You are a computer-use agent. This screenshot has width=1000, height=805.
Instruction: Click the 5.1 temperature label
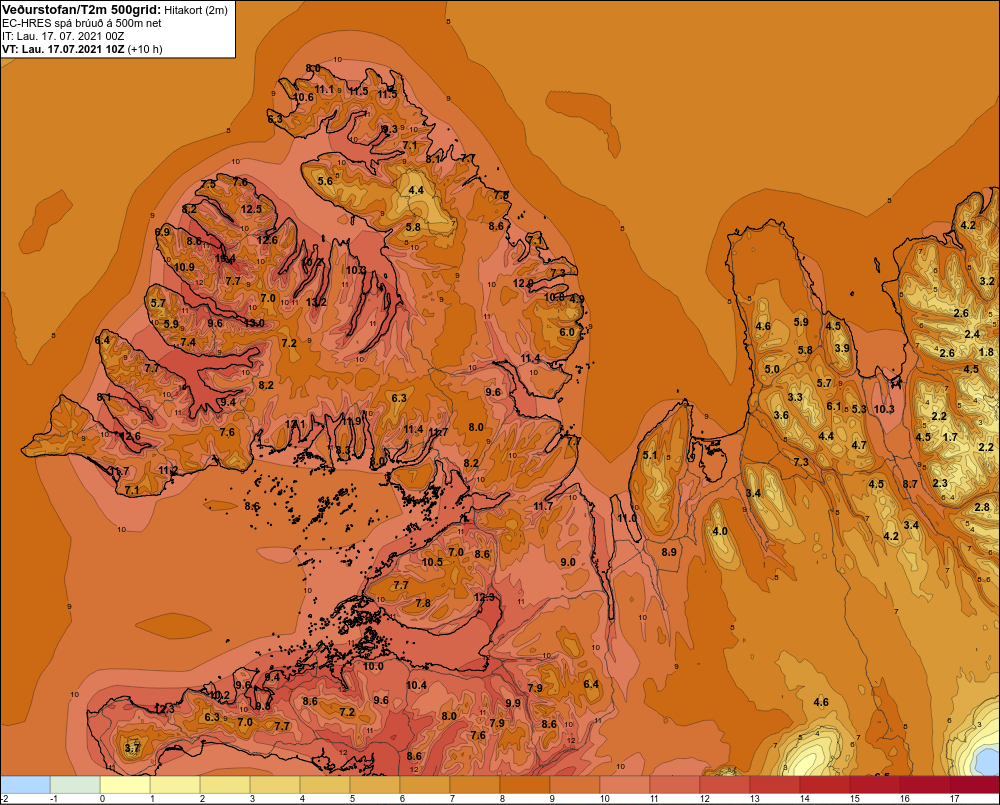(x=650, y=455)
